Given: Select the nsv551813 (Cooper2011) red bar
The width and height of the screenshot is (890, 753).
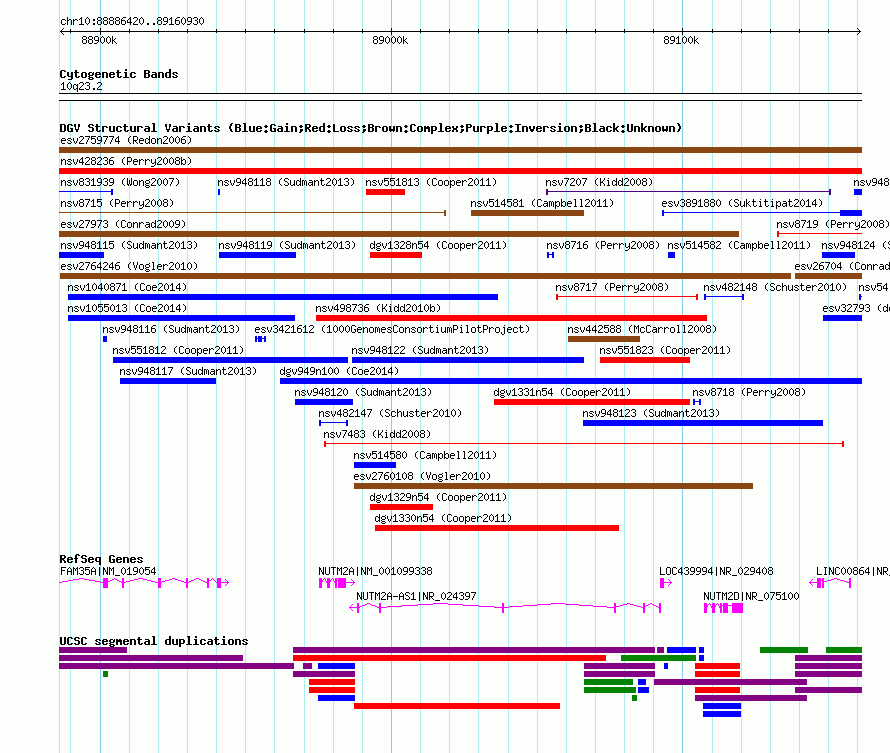Looking at the screenshot, I should [385, 192].
